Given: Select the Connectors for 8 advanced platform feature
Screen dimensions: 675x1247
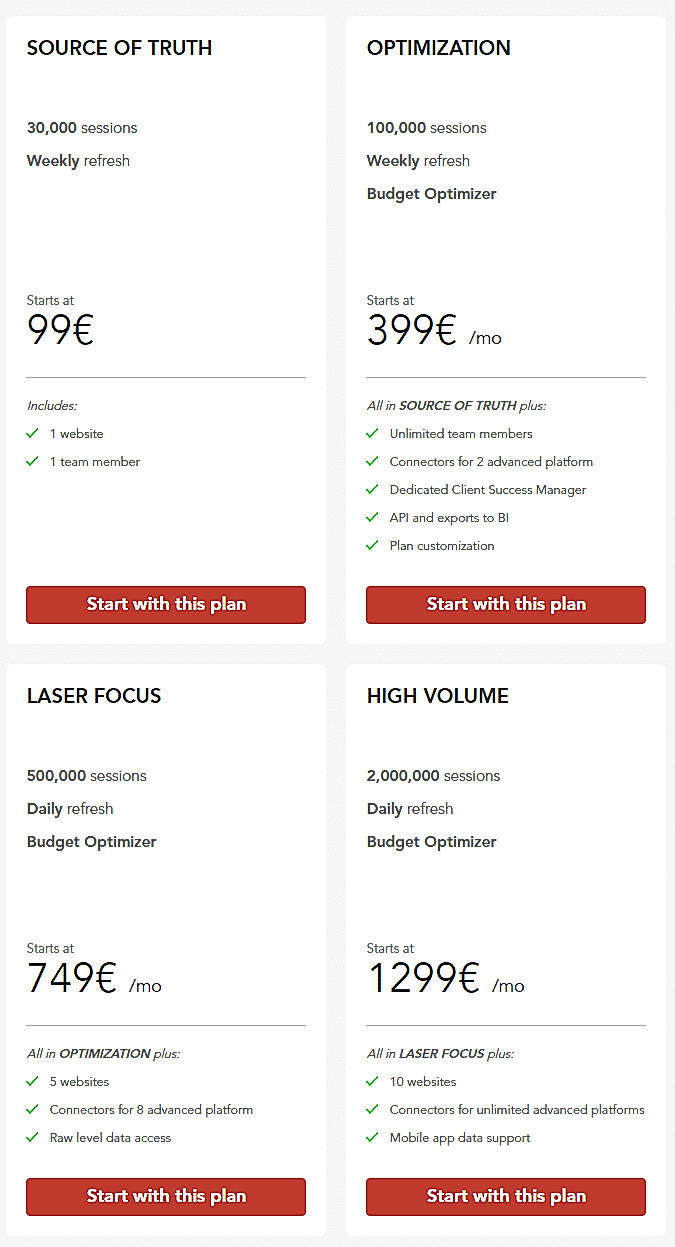Looking at the screenshot, I should click(151, 1109).
